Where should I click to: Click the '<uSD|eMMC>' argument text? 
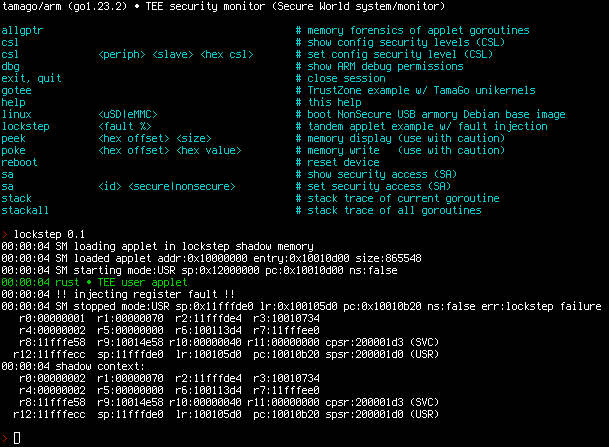click(x=128, y=115)
